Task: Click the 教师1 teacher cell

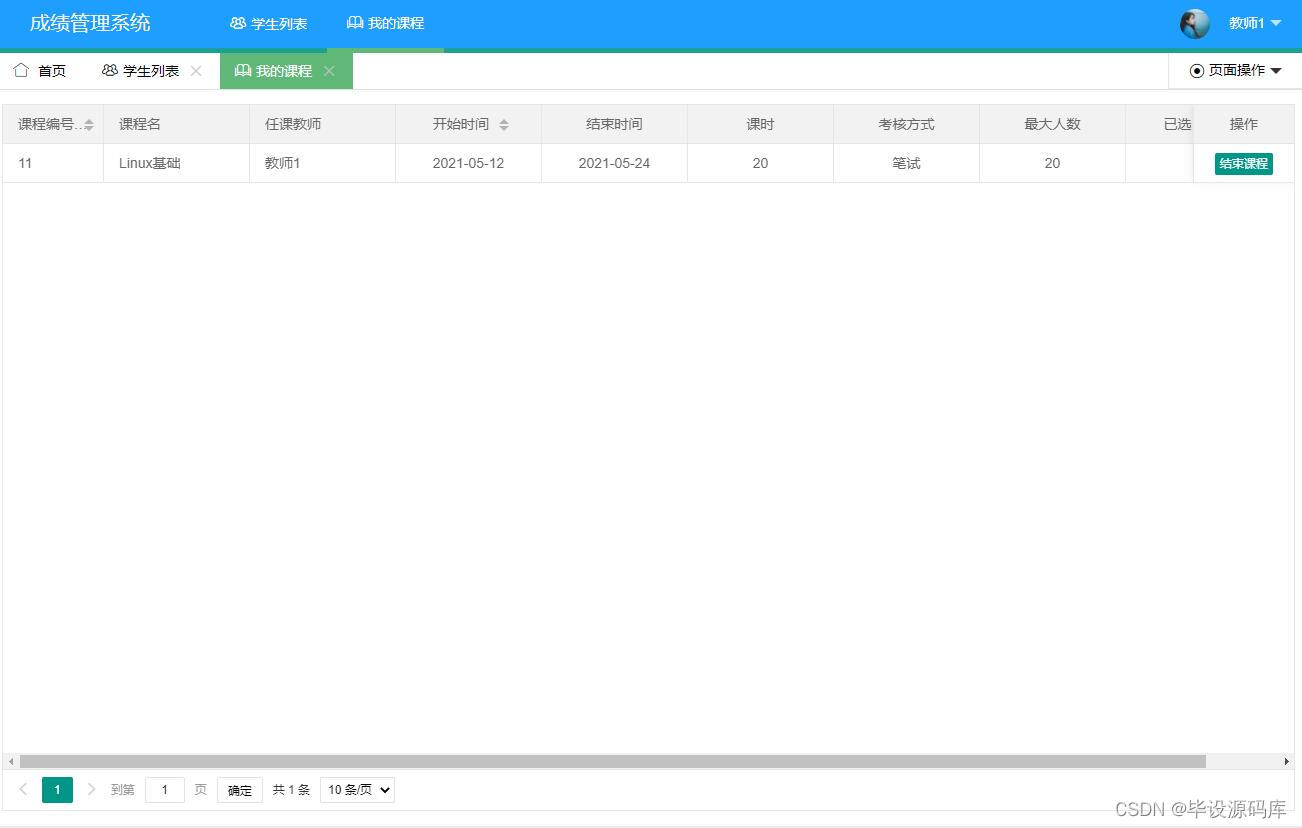Action: (x=322, y=163)
